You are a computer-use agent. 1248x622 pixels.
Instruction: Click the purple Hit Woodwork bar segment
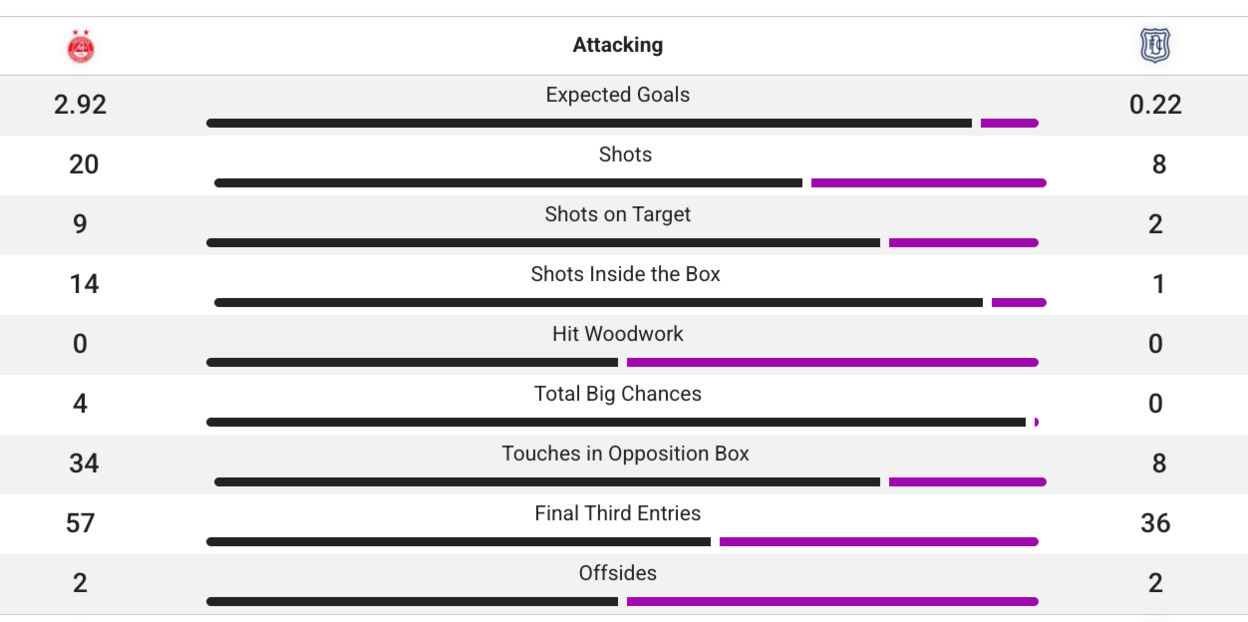point(832,362)
